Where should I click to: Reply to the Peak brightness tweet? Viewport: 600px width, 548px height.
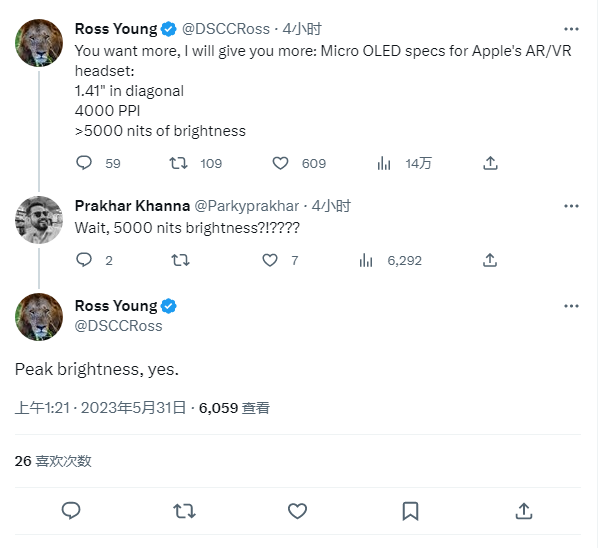tap(71, 511)
